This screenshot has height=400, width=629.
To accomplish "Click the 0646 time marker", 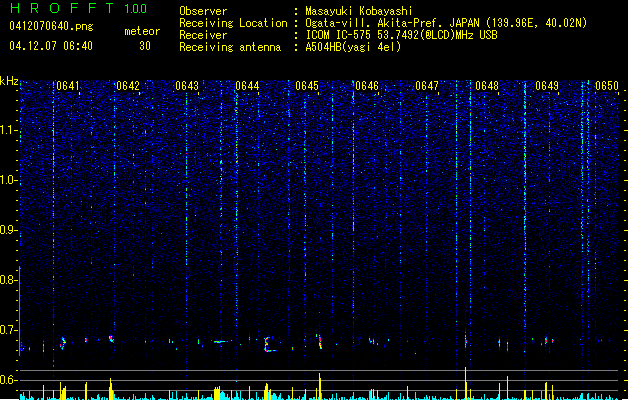I will pyautogui.click(x=367, y=86).
